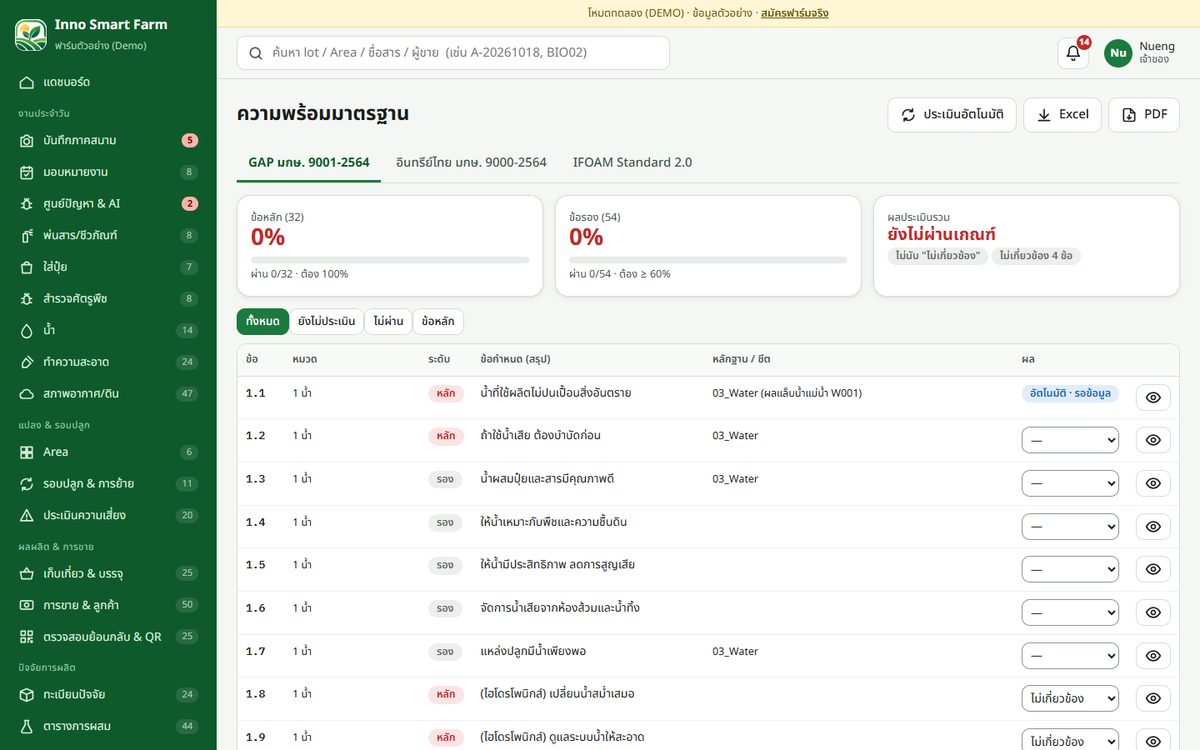This screenshot has height=750, width=1200.
Task: Open มอบหมายงาน calendar icon in sidebar
Action: [x=27, y=172]
